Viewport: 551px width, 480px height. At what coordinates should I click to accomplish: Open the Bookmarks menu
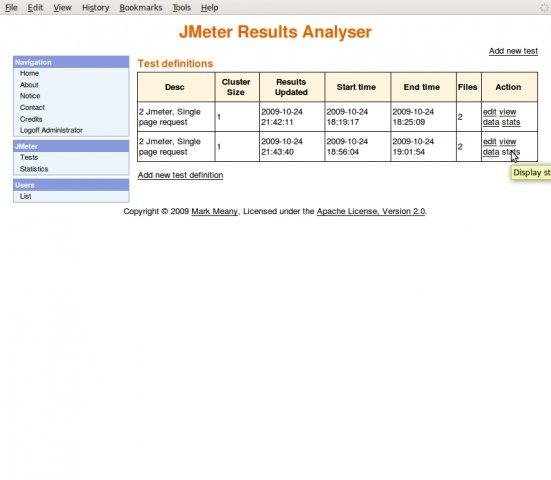[x=141, y=7]
